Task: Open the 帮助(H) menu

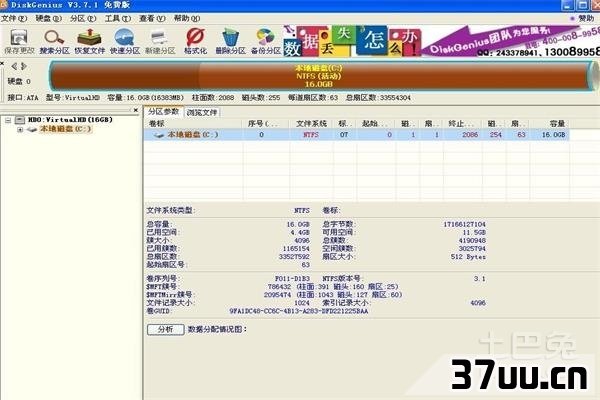Action: [187, 18]
